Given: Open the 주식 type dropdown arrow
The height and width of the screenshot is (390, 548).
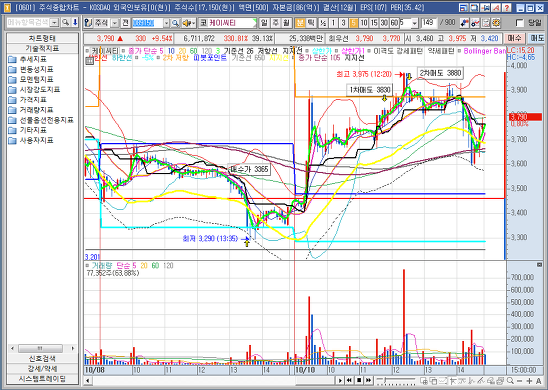Looking at the screenshot, I should point(115,23).
